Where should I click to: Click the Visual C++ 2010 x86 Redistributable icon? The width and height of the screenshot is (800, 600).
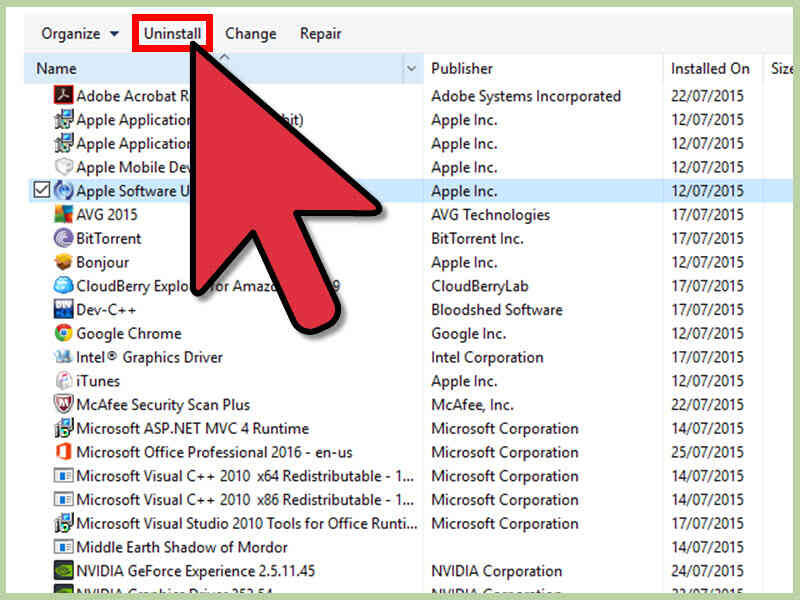63,499
